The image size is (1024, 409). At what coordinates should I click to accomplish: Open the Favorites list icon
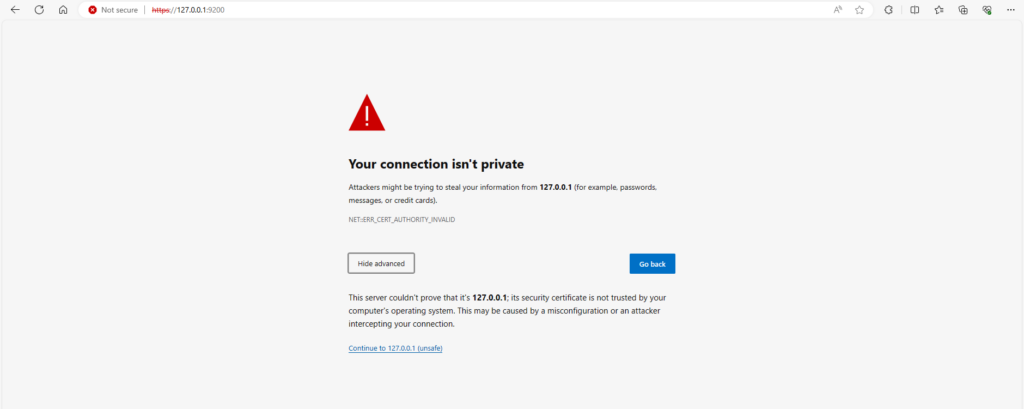[939, 10]
